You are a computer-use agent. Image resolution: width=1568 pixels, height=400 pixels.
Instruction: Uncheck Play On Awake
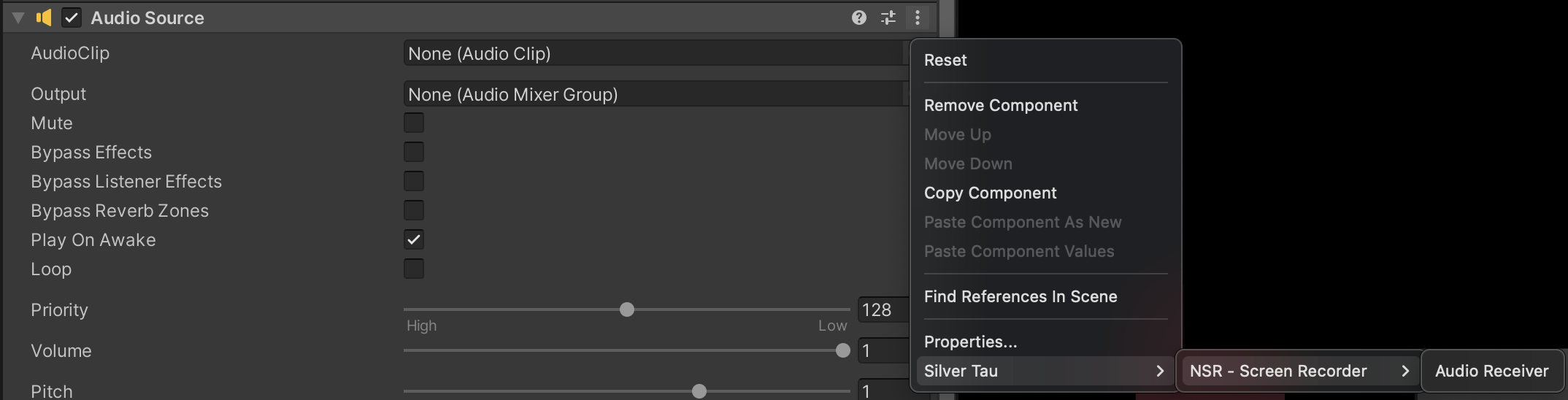[x=414, y=239]
